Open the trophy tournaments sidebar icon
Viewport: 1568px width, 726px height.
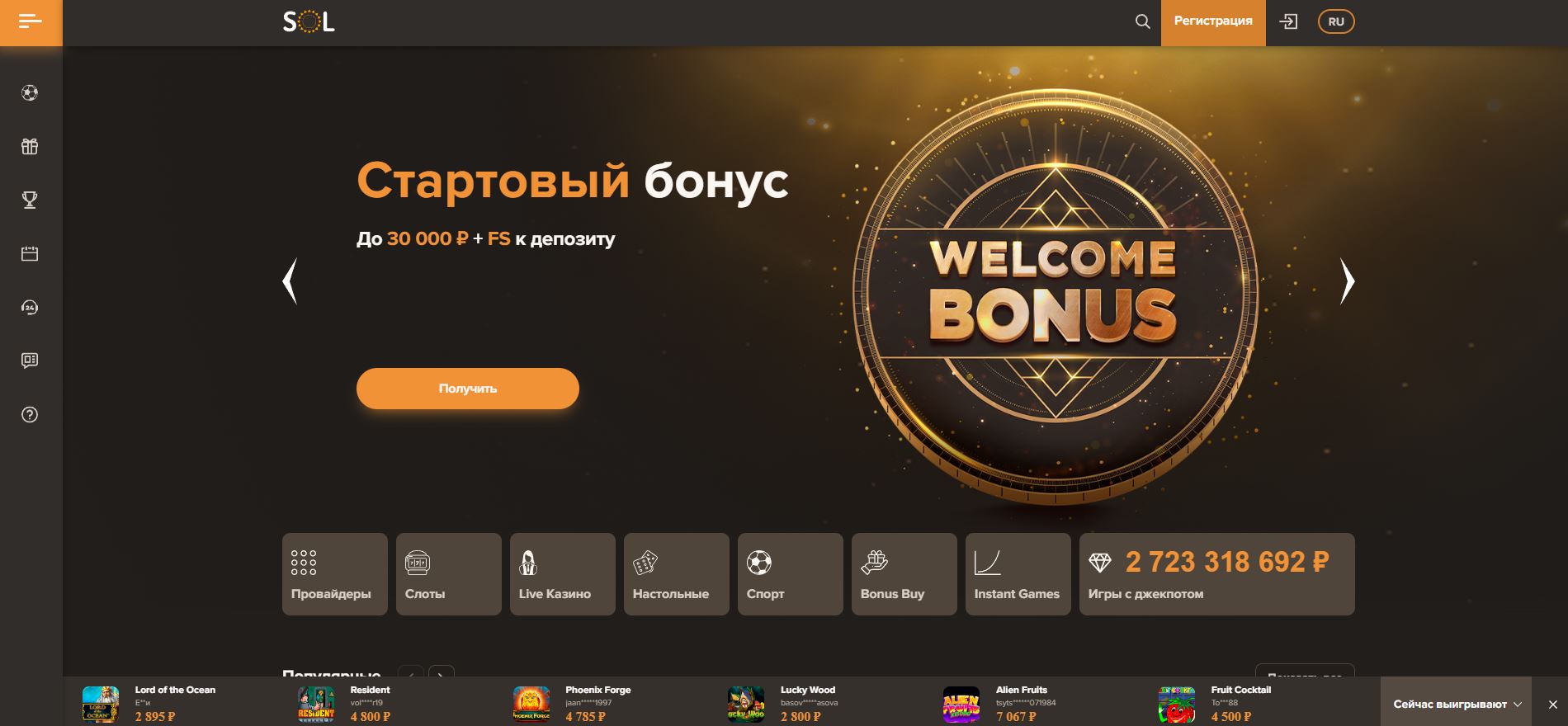tap(30, 200)
